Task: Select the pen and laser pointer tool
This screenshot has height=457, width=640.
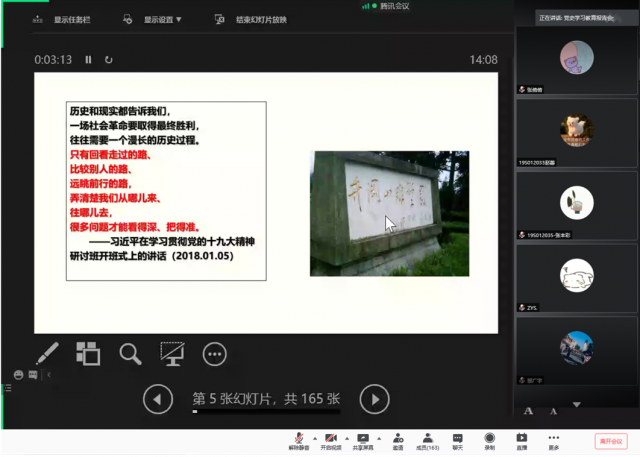Action: coord(47,354)
